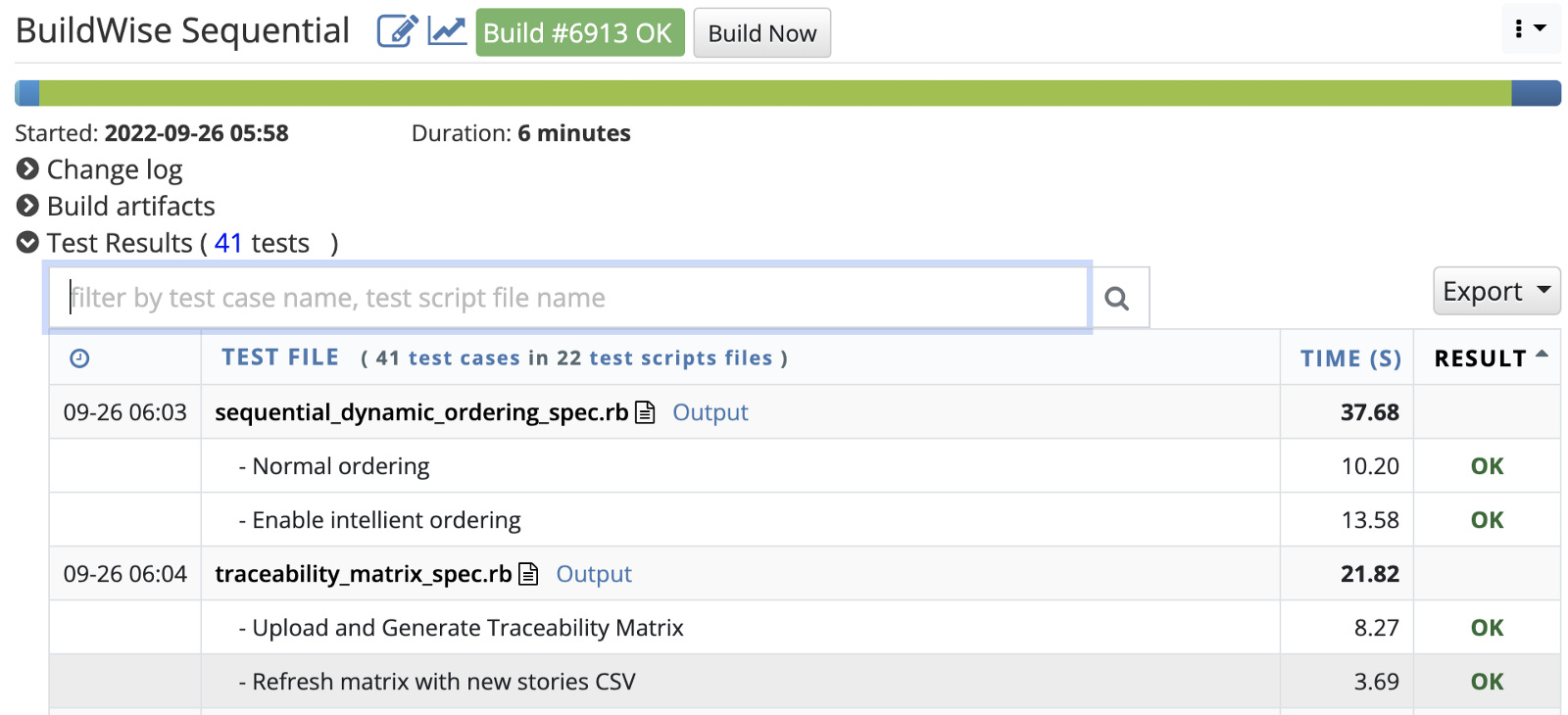The width and height of the screenshot is (1568, 715).
Task: Sort by TIME (S) column header
Action: pos(1350,358)
